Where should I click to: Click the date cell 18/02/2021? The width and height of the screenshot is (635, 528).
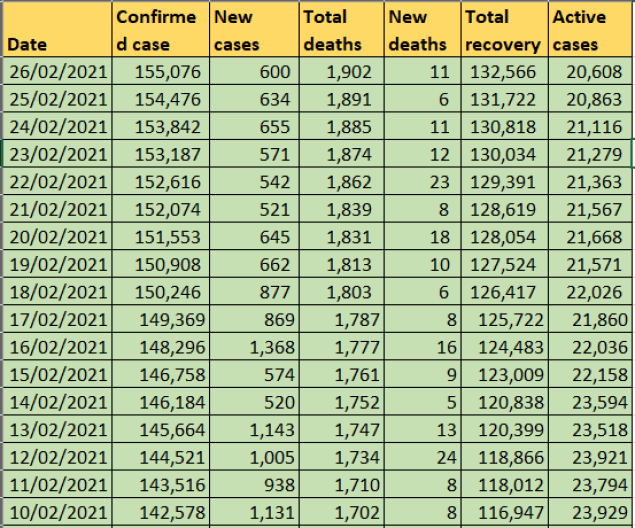[x=56, y=292]
